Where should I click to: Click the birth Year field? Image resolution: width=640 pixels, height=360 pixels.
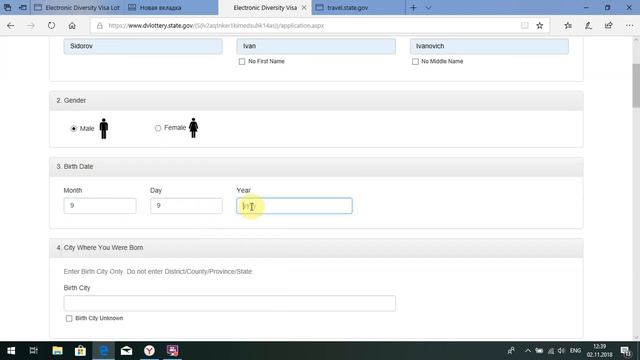coord(294,206)
